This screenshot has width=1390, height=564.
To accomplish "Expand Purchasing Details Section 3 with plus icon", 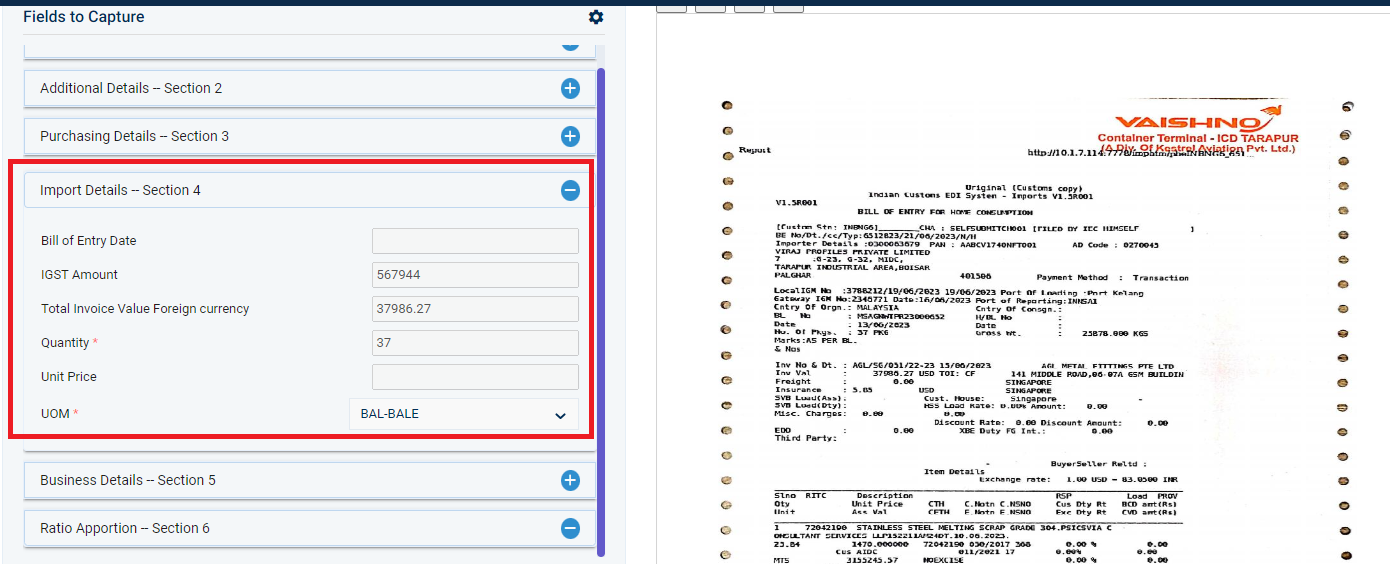I will point(570,136).
